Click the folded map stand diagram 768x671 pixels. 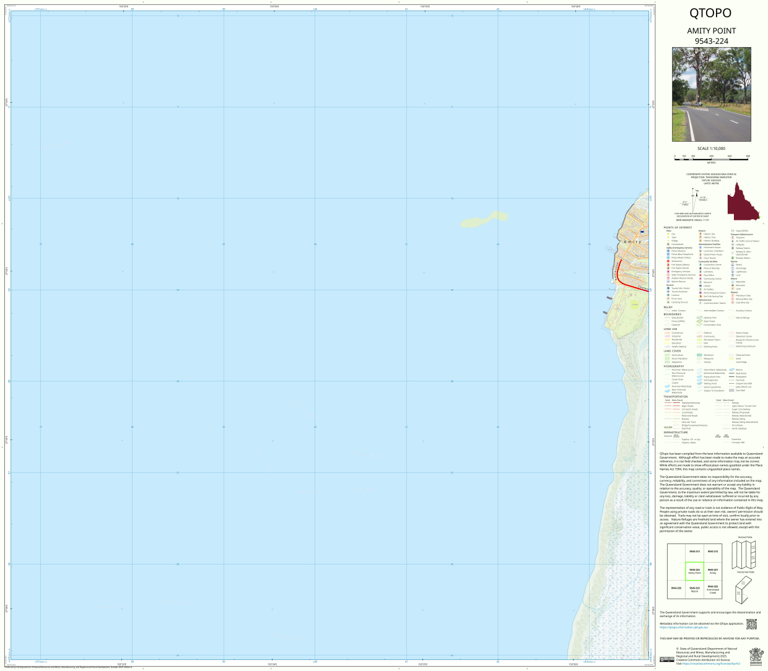(744, 589)
